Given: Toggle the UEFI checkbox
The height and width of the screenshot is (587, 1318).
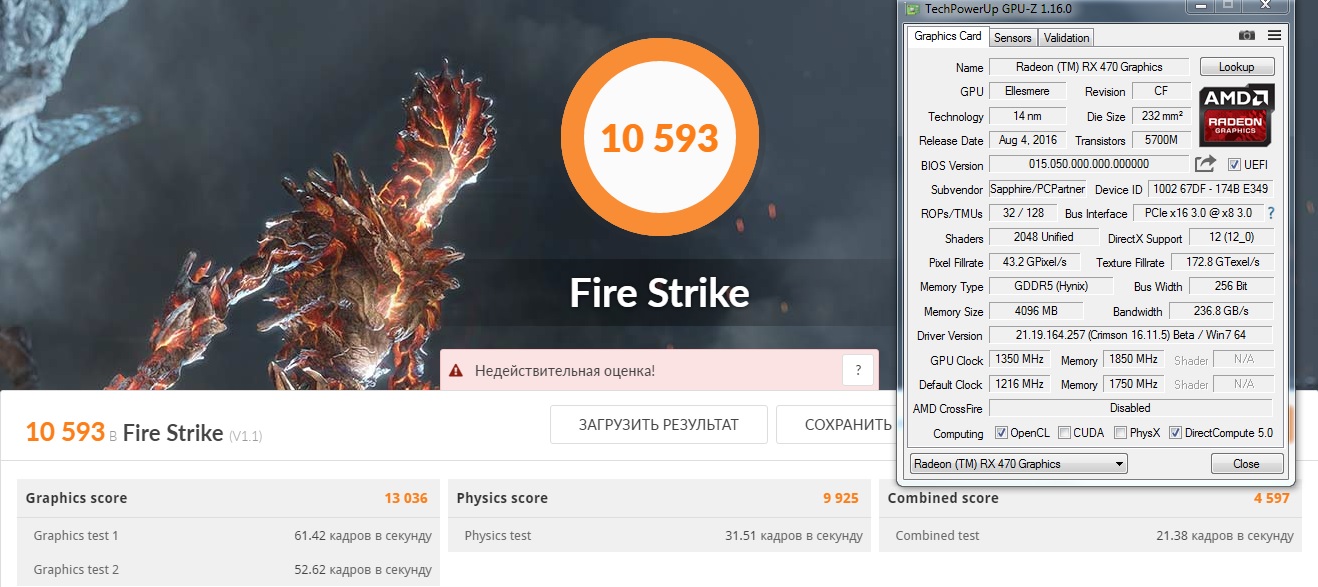Looking at the screenshot, I should coord(1234,165).
